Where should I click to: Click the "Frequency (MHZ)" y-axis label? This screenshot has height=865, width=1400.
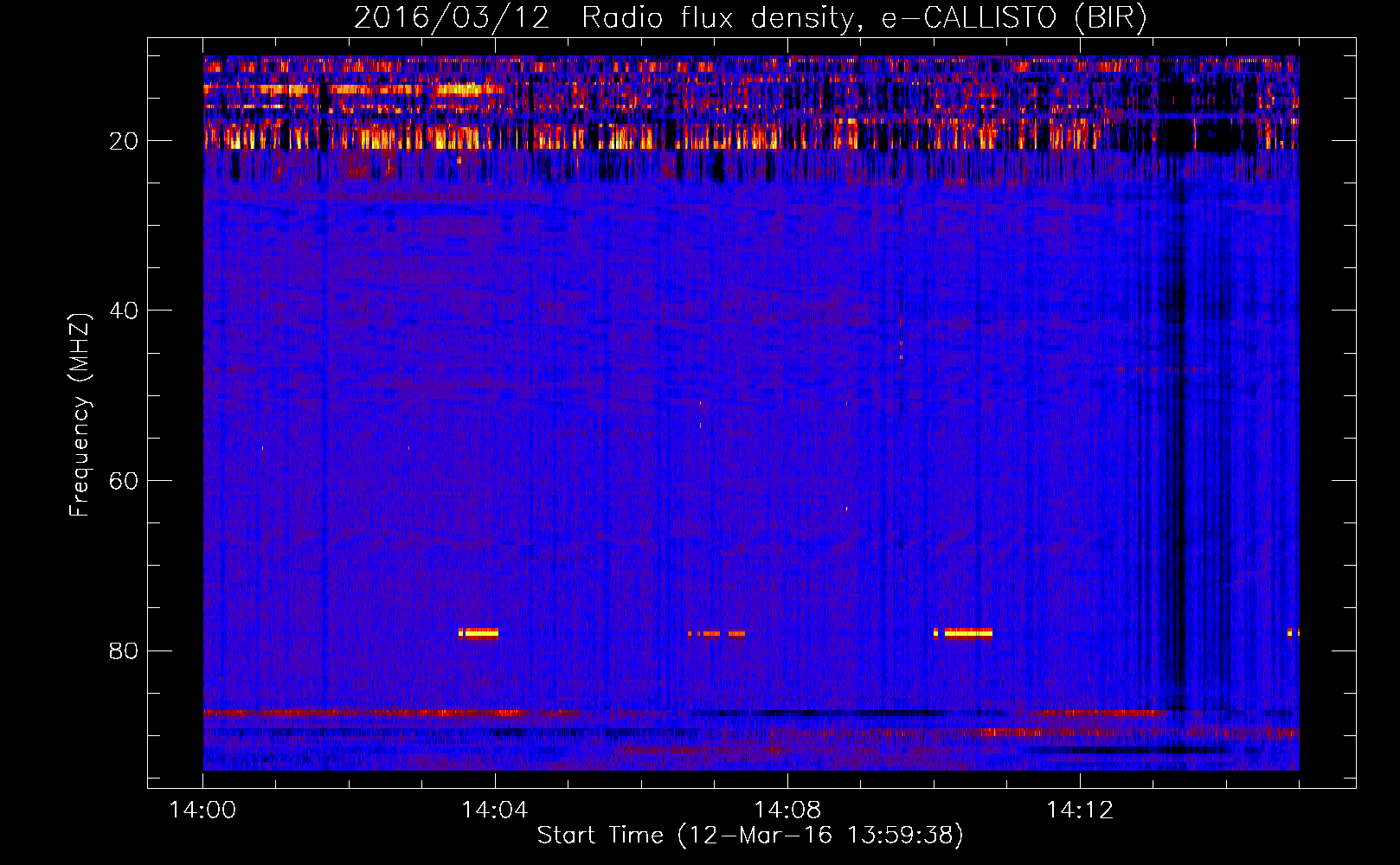[x=80, y=415]
